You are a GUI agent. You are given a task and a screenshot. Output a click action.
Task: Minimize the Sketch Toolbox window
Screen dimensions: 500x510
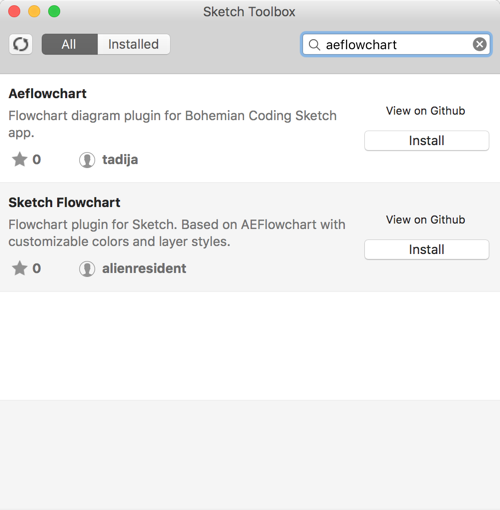34,11
